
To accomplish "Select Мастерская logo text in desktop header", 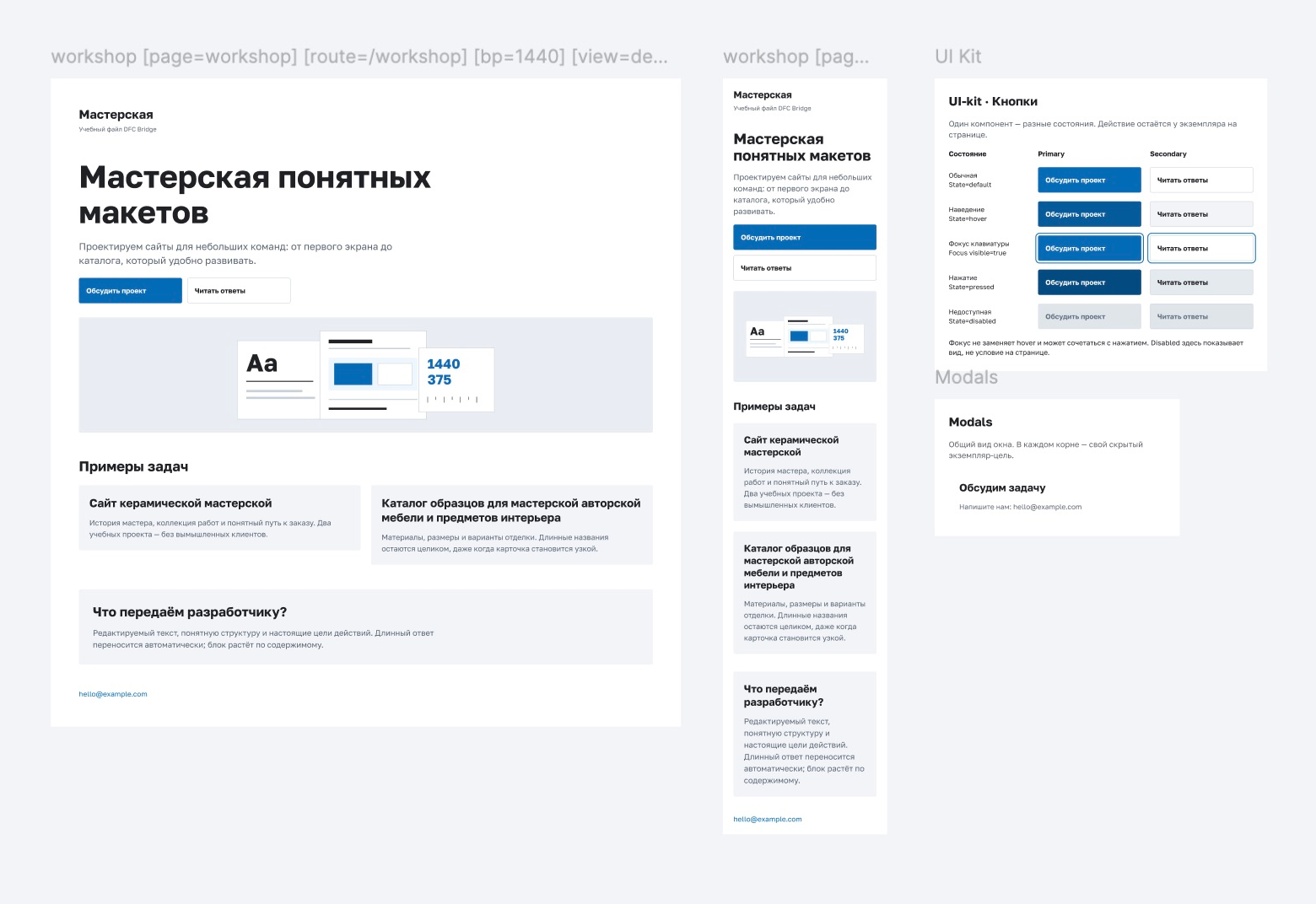I will click(x=116, y=115).
